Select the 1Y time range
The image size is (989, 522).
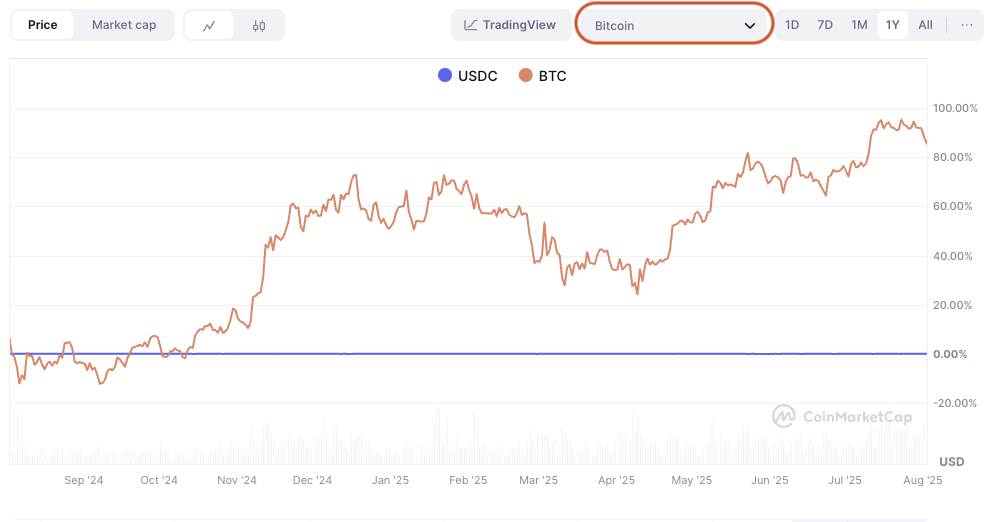tap(893, 25)
